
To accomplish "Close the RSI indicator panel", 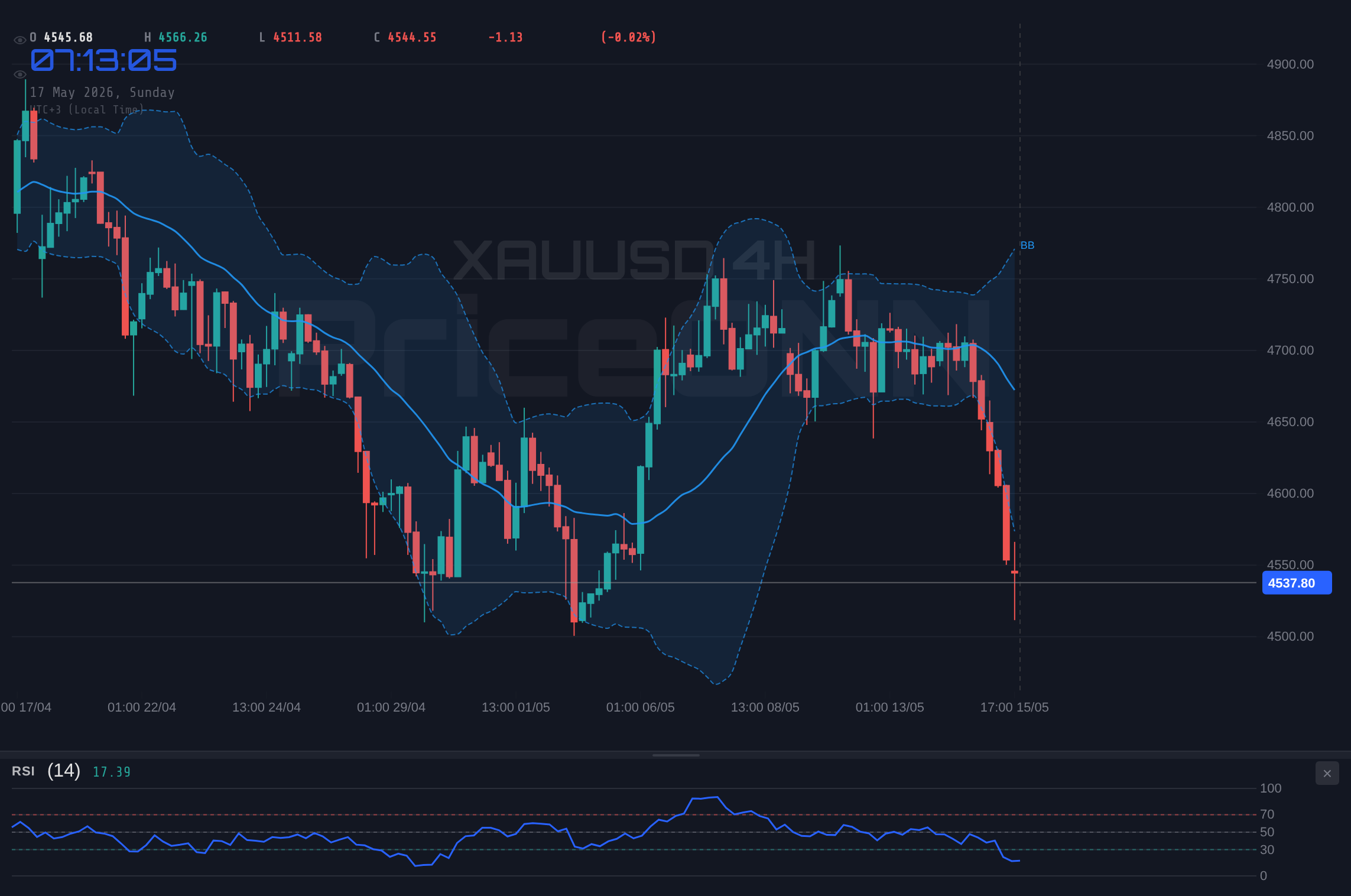I will click(1327, 773).
